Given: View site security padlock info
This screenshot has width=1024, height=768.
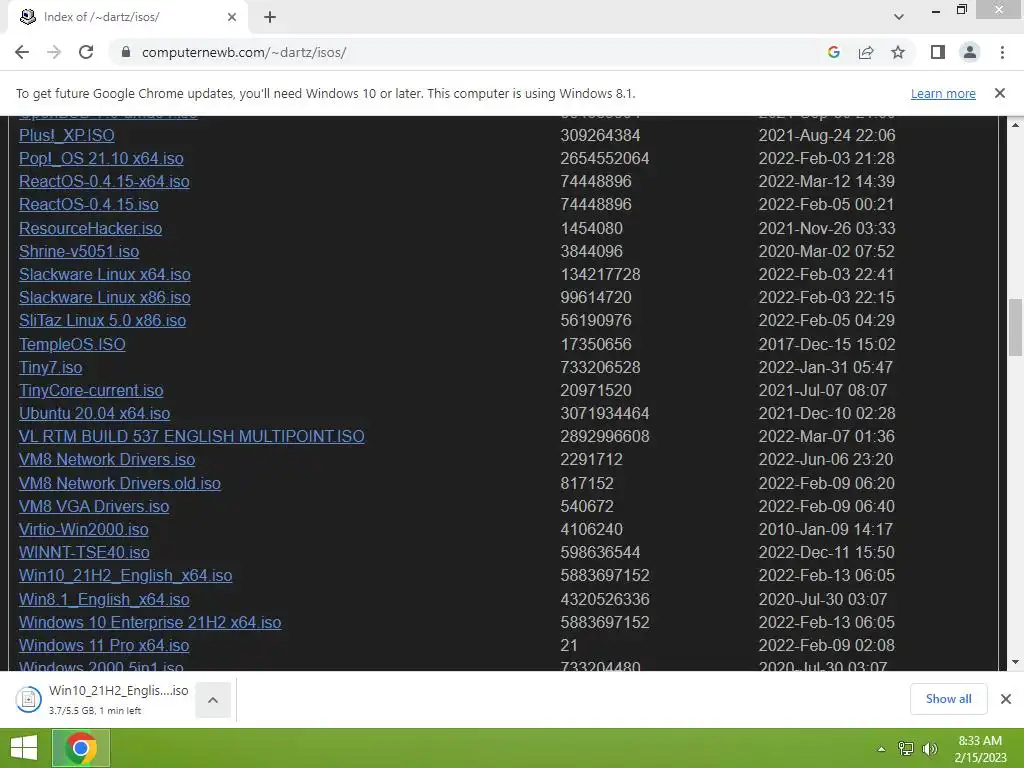Looking at the screenshot, I should click(126, 52).
